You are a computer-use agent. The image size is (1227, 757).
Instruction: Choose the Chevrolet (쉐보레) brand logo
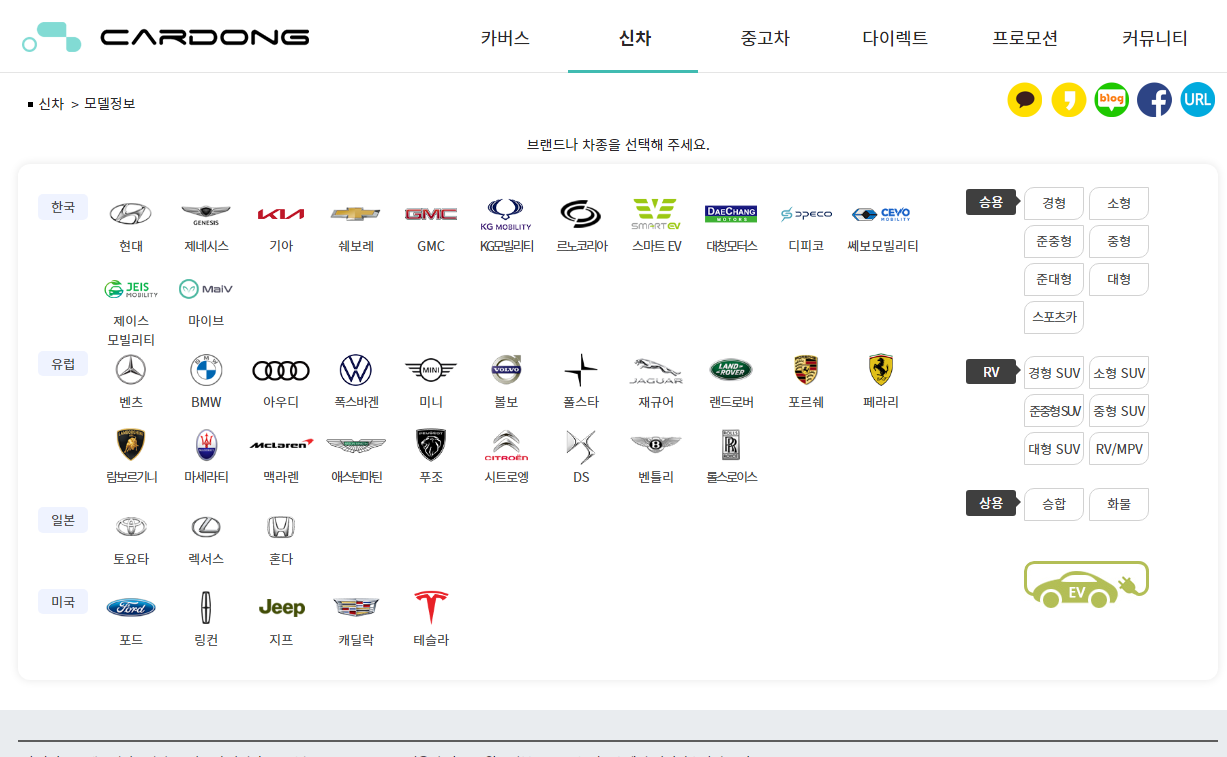click(x=356, y=214)
